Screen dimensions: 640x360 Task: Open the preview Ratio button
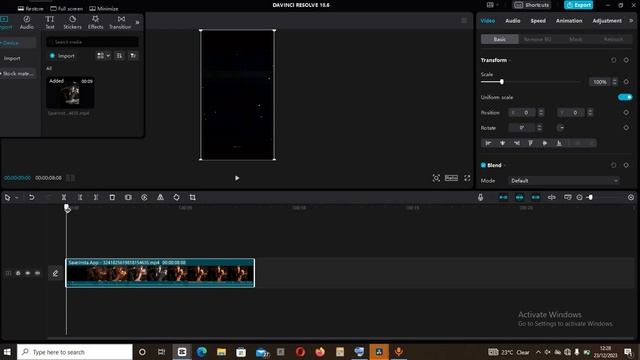pos(451,178)
